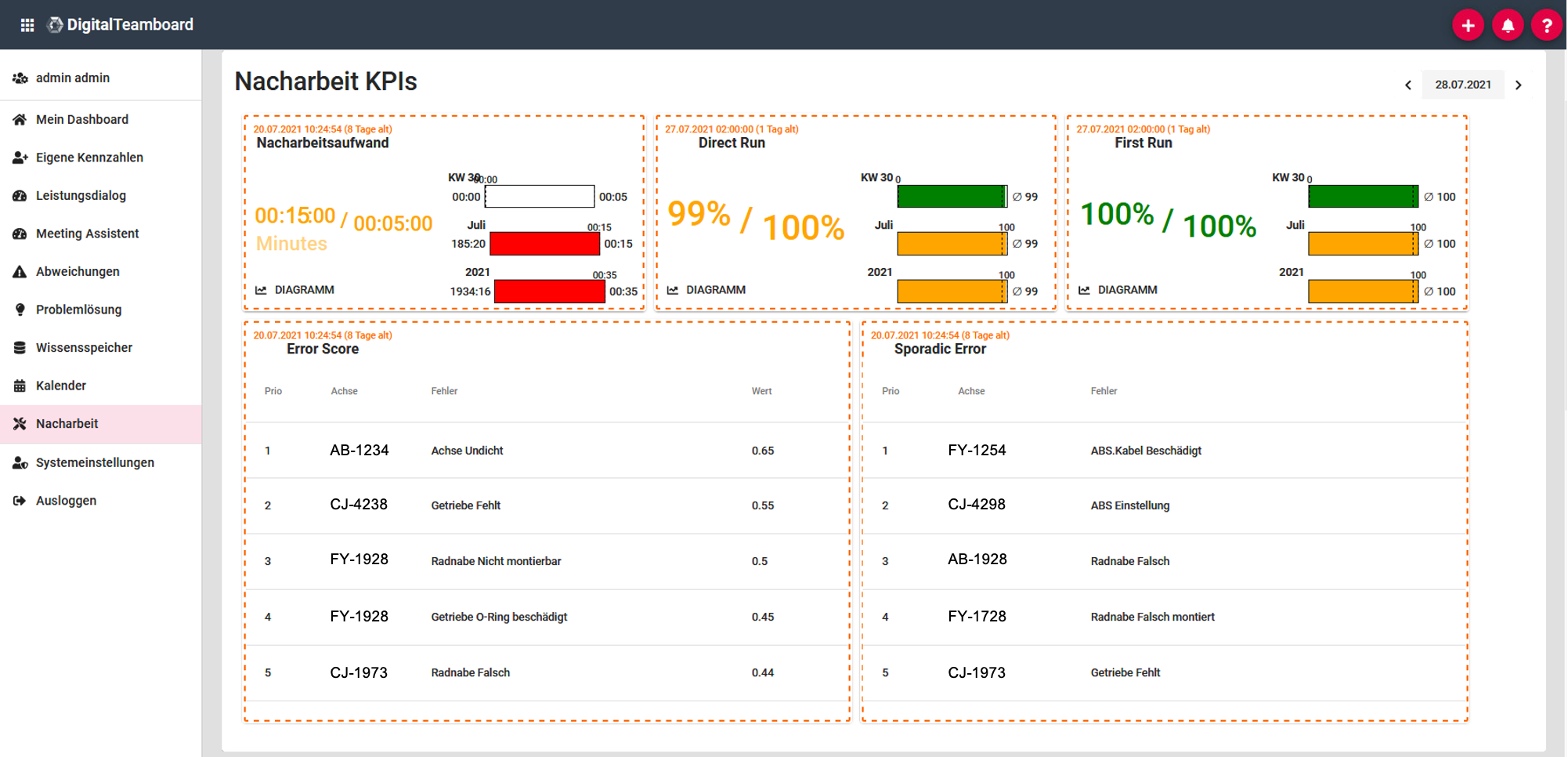Image resolution: width=1568 pixels, height=757 pixels.
Task: Click the Systemeinstellungen user-gear icon
Action: point(20,463)
